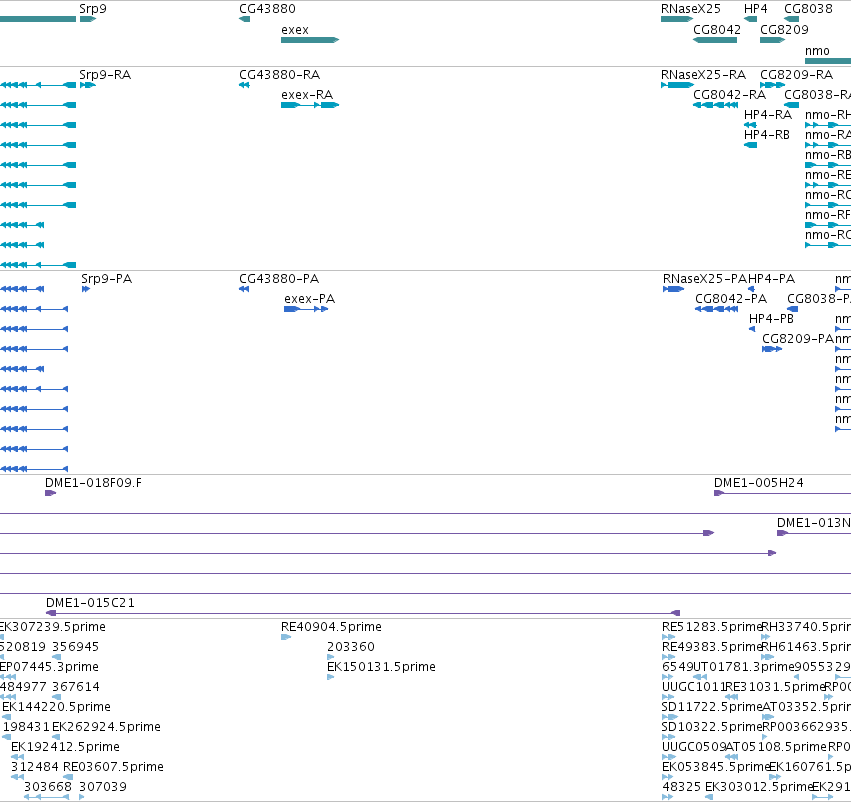Click the 48325 EST label

pos(682,787)
